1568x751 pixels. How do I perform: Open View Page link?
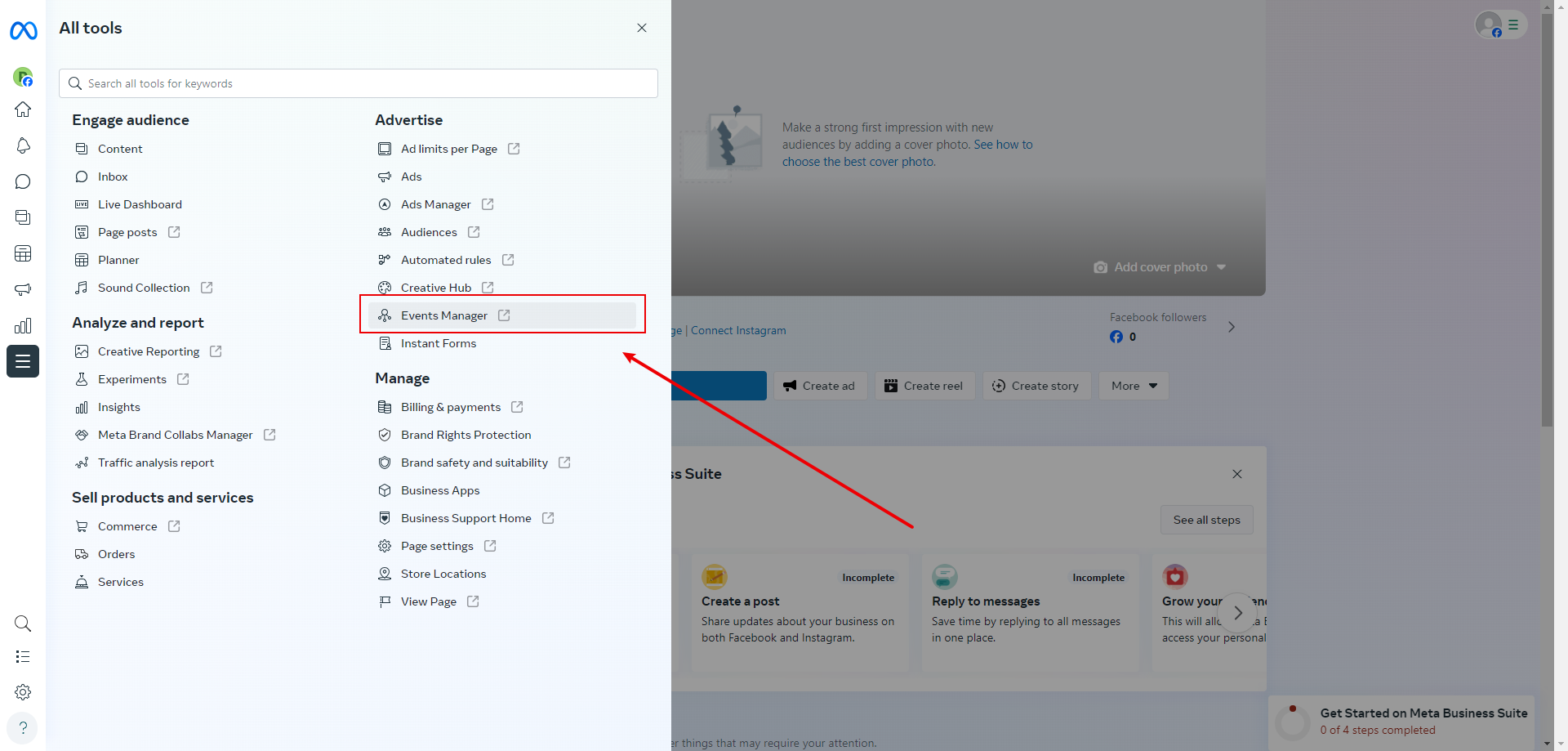pyautogui.click(x=429, y=601)
